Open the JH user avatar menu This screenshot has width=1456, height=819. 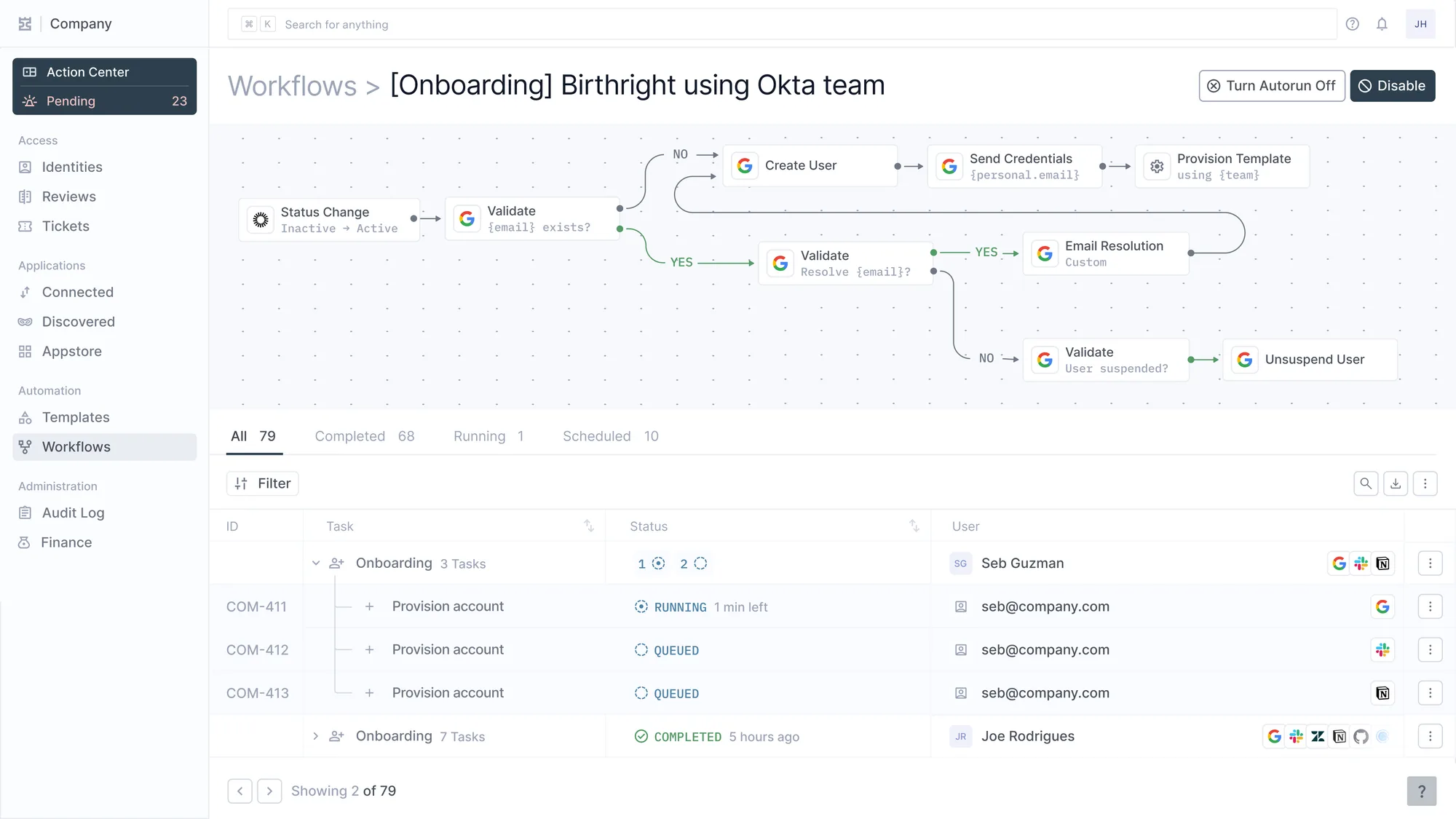point(1420,24)
